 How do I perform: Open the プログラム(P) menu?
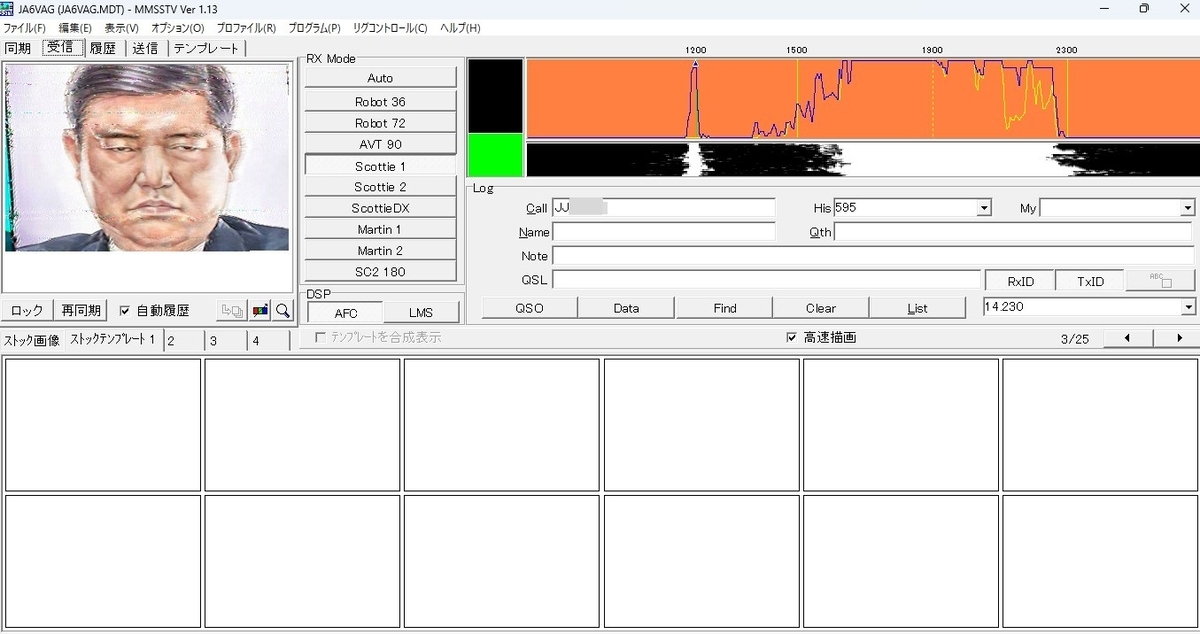pyautogui.click(x=314, y=28)
